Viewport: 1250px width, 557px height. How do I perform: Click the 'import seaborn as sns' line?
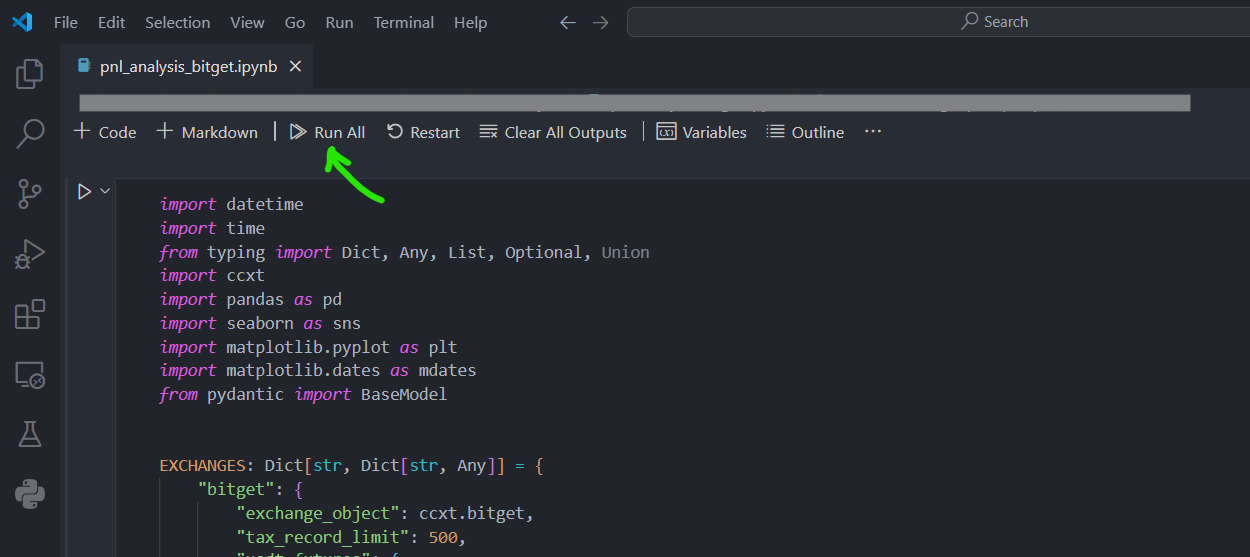[260, 323]
